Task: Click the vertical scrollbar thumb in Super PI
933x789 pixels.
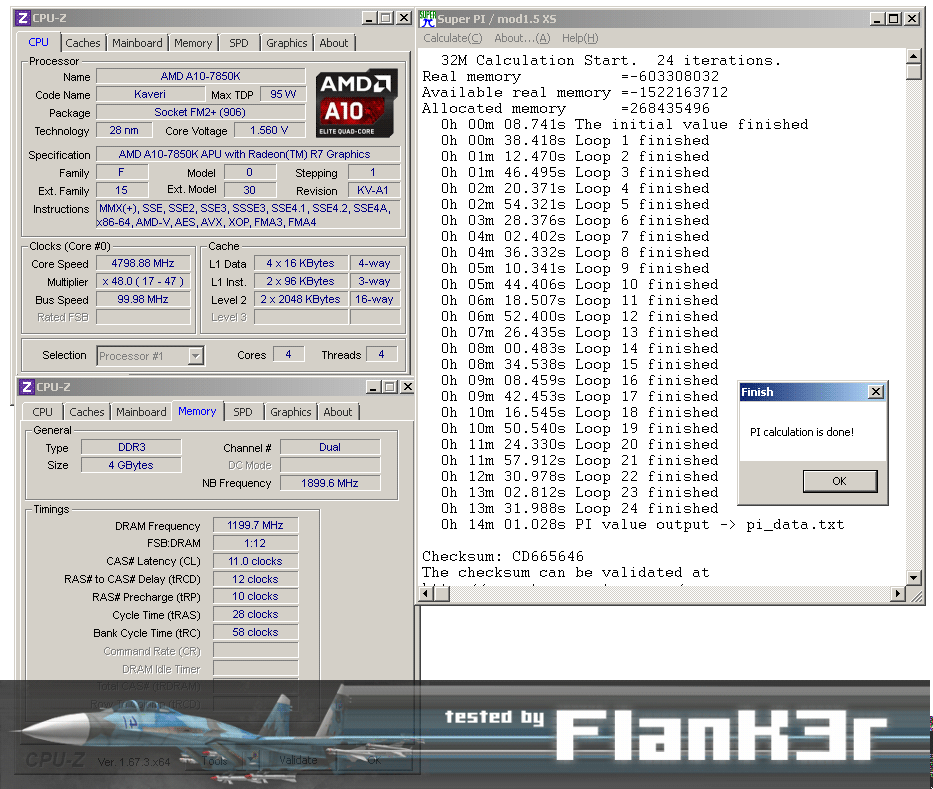Action: 913,72
